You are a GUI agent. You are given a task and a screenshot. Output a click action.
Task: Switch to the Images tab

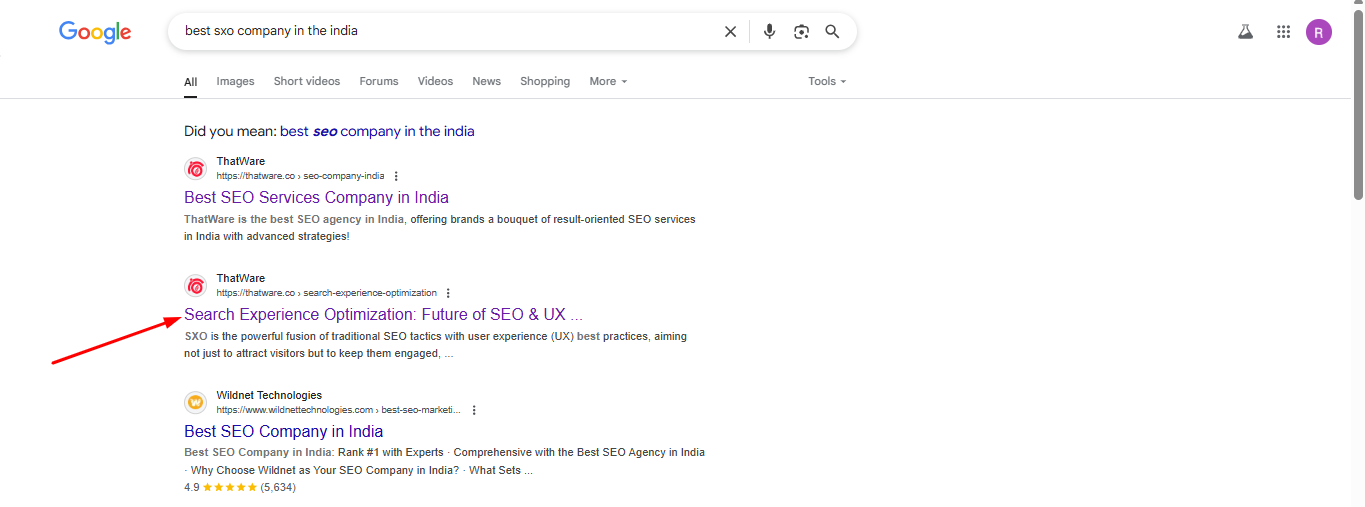[236, 81]
